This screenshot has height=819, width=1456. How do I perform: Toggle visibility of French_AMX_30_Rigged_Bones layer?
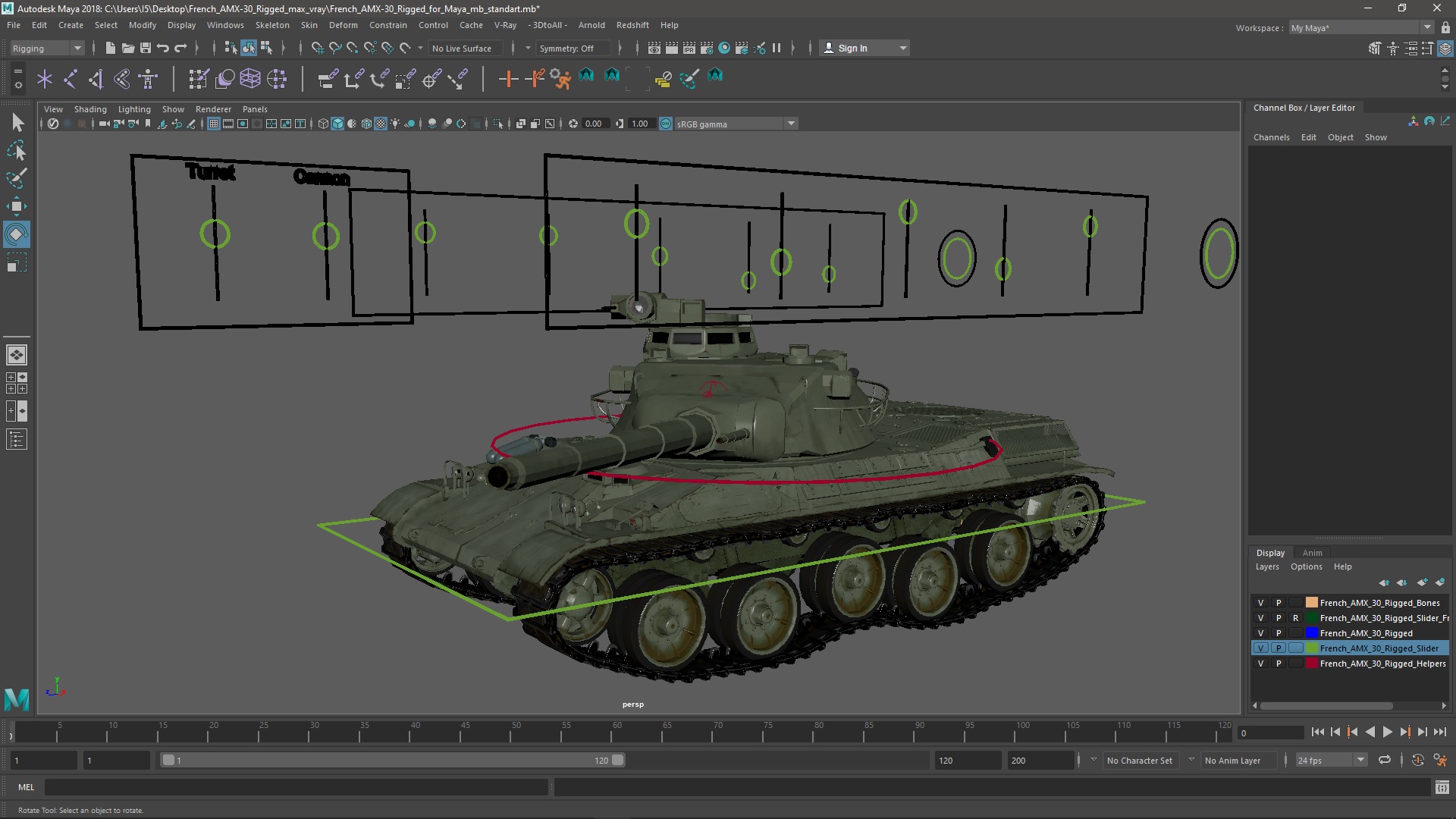tap(1260, 603)
